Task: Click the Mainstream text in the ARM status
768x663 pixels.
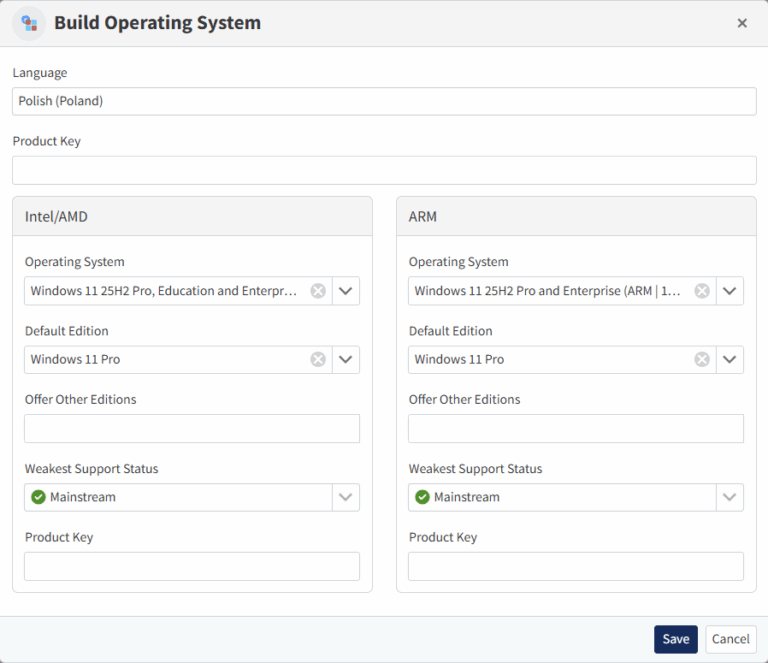Action: coord(467,497)
